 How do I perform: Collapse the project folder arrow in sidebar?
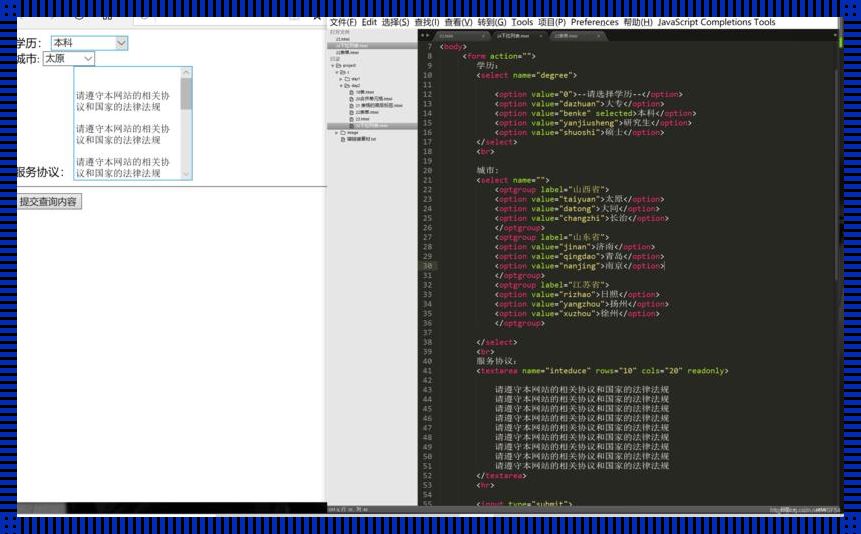click(x=333, y=65)
